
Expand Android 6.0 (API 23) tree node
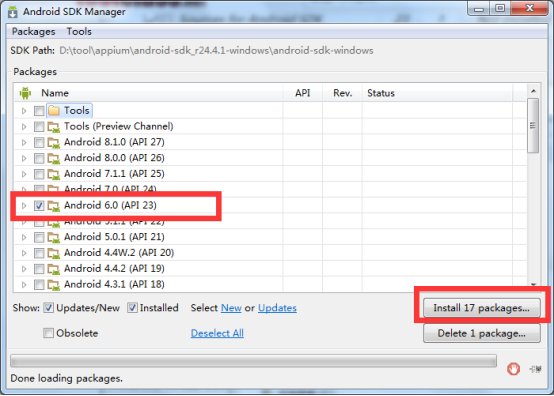[x=24, y=206]
